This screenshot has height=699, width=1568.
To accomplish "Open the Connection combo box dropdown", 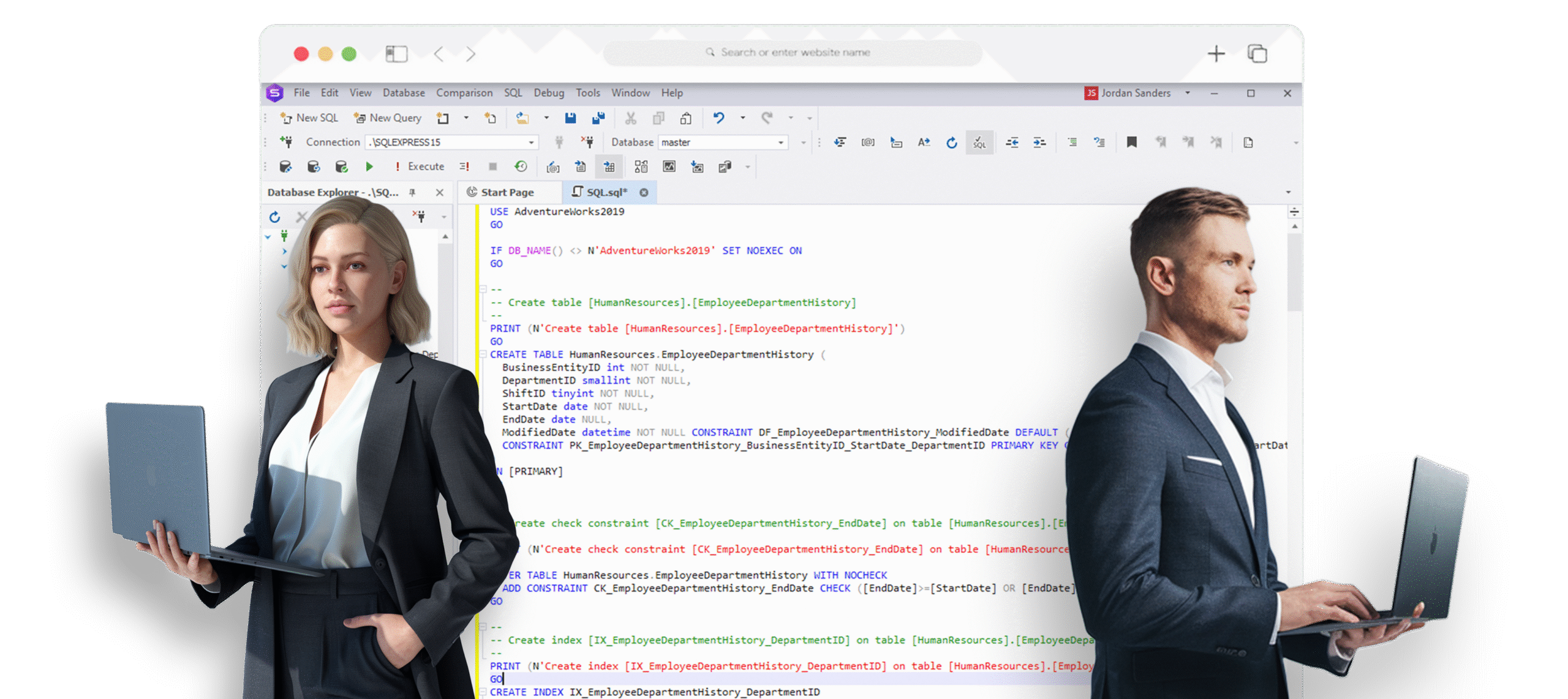I will (x=531, y=142).
